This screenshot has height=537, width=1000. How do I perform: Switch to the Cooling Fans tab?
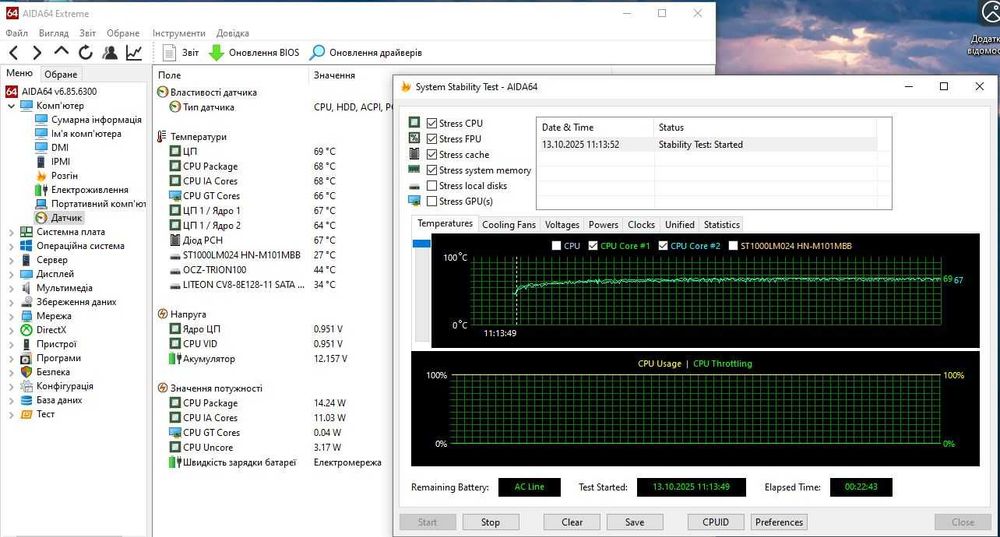pos(509,224)
